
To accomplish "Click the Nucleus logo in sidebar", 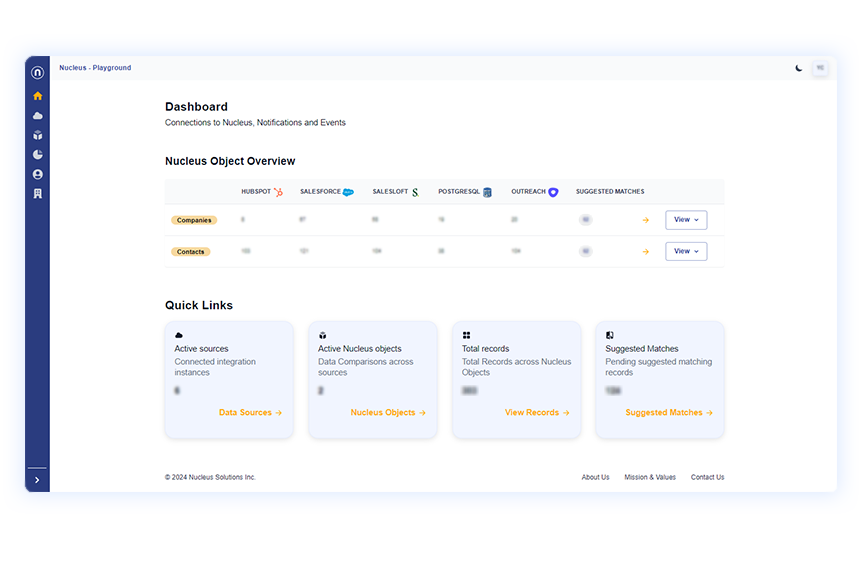I will pos(37,72).
